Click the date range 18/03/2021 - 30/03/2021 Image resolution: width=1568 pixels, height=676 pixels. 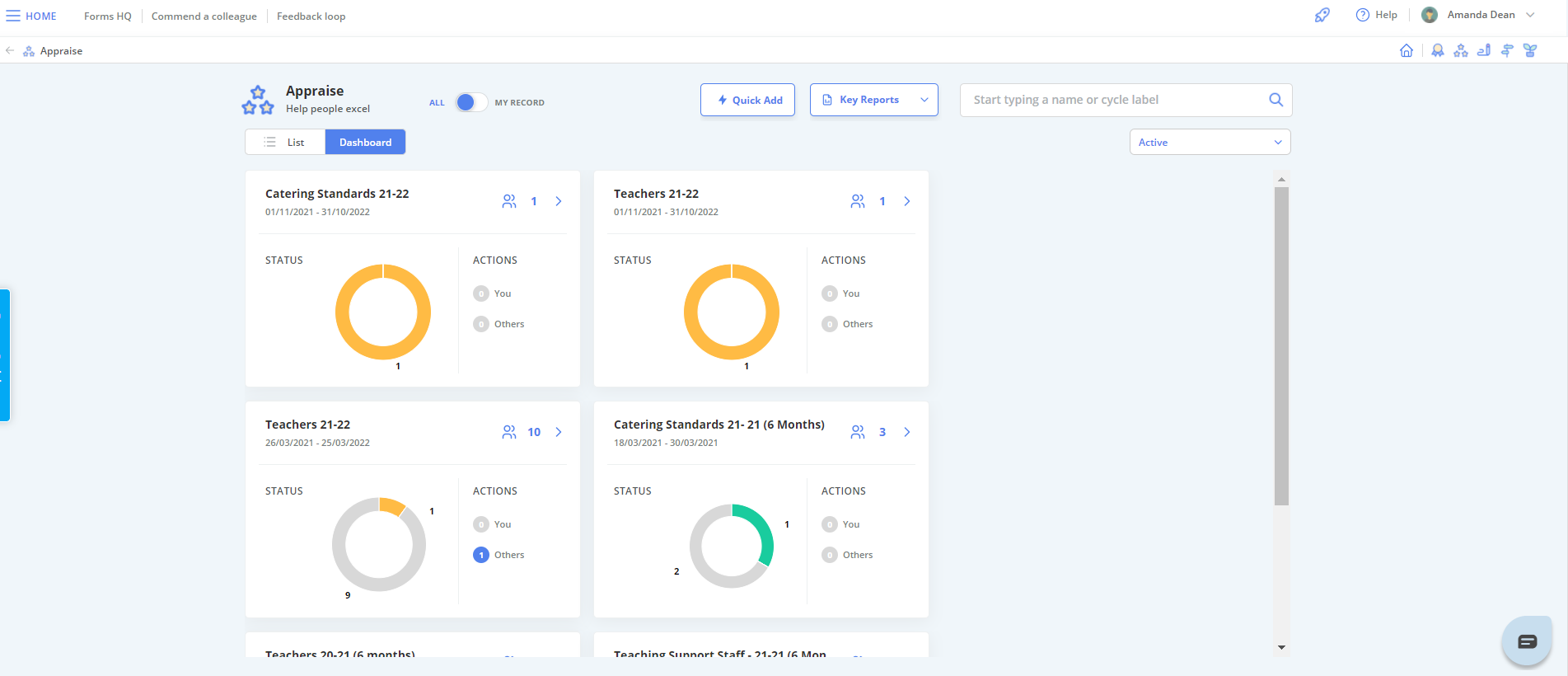click(666, 443)
